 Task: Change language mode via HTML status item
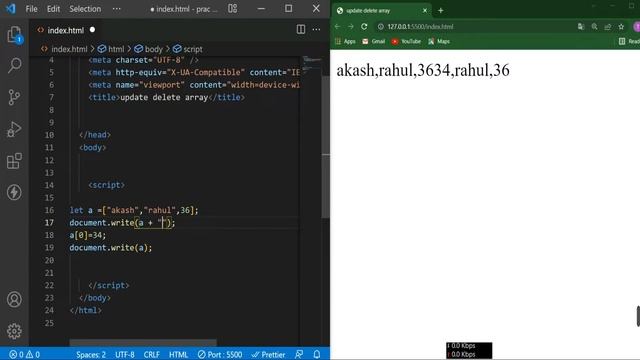coord(178,354)
